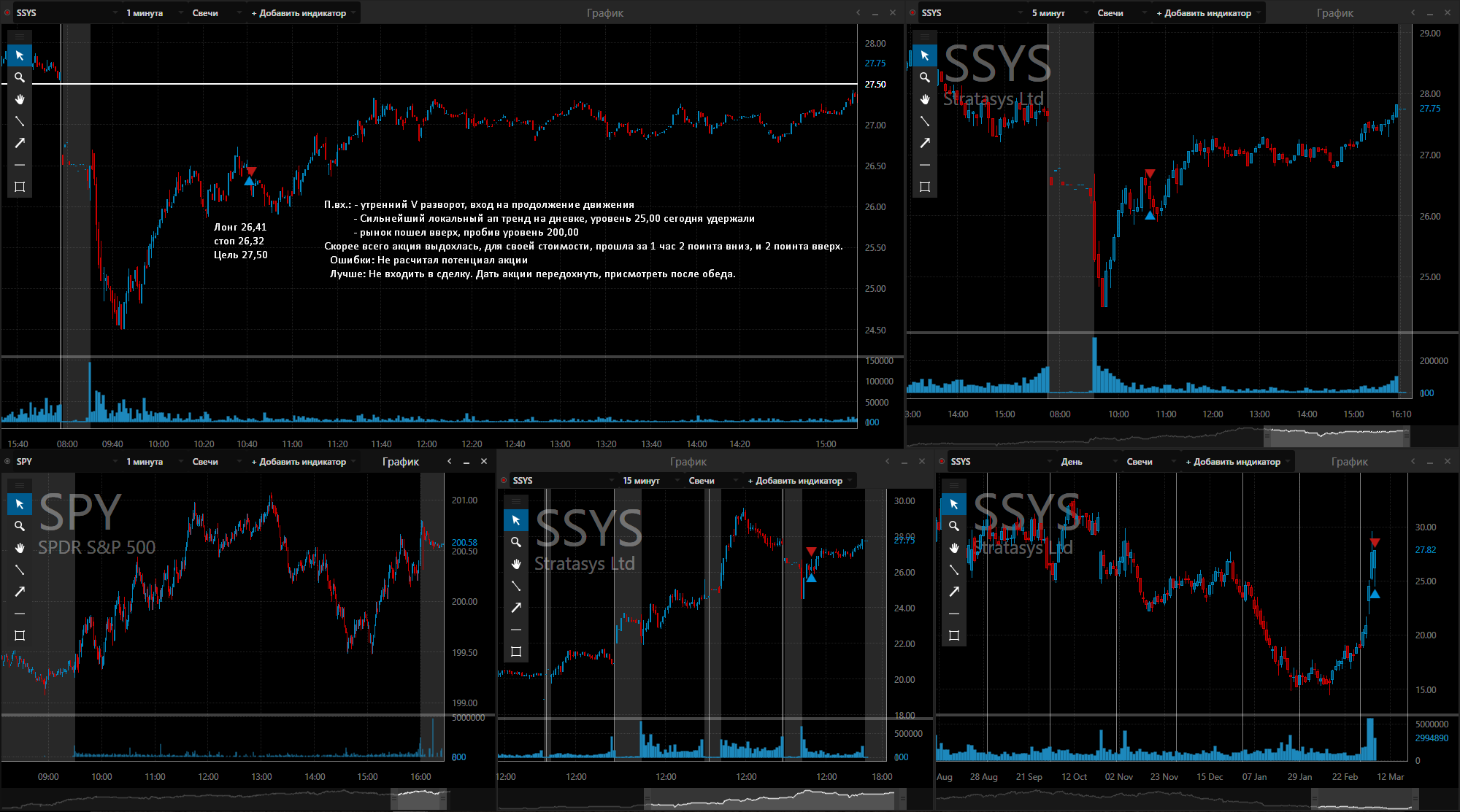Collapse tool palette handle in SSYS 1-minute chart
The image size is (1460, 812).
pyautogui.click(x=20, y=36)
